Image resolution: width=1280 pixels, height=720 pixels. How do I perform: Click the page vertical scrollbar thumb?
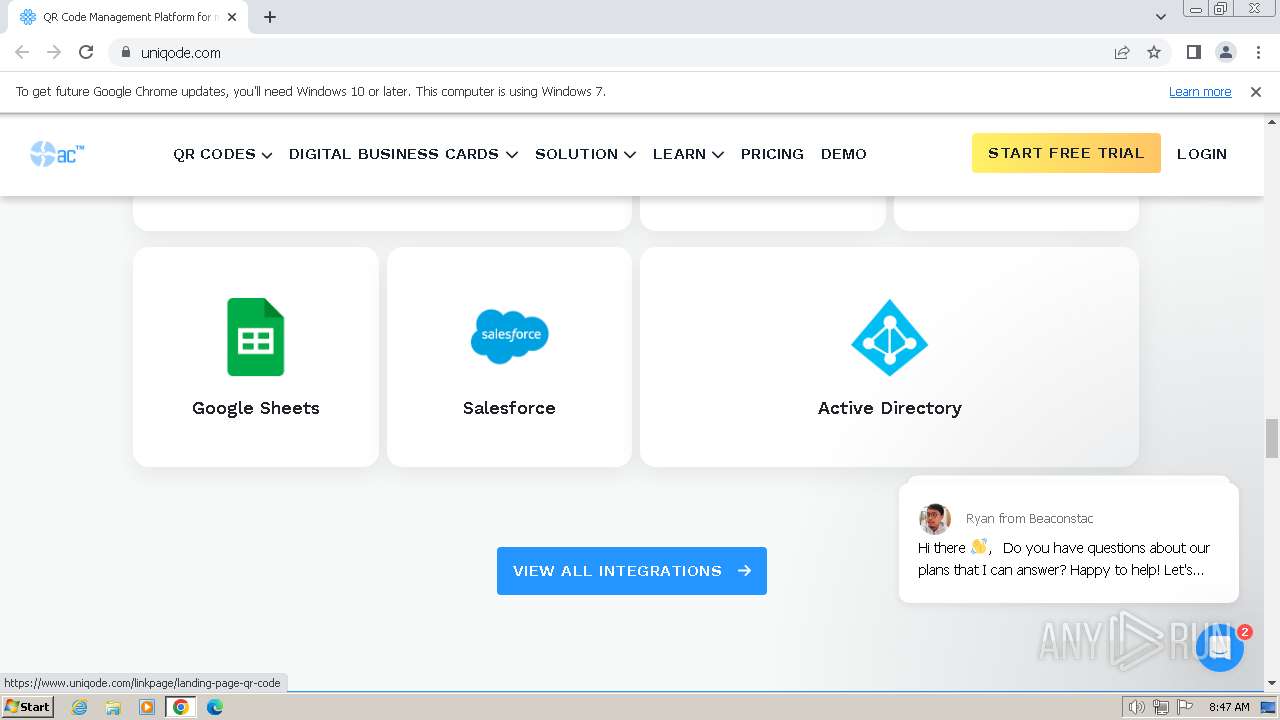[x=1272, y=437]
